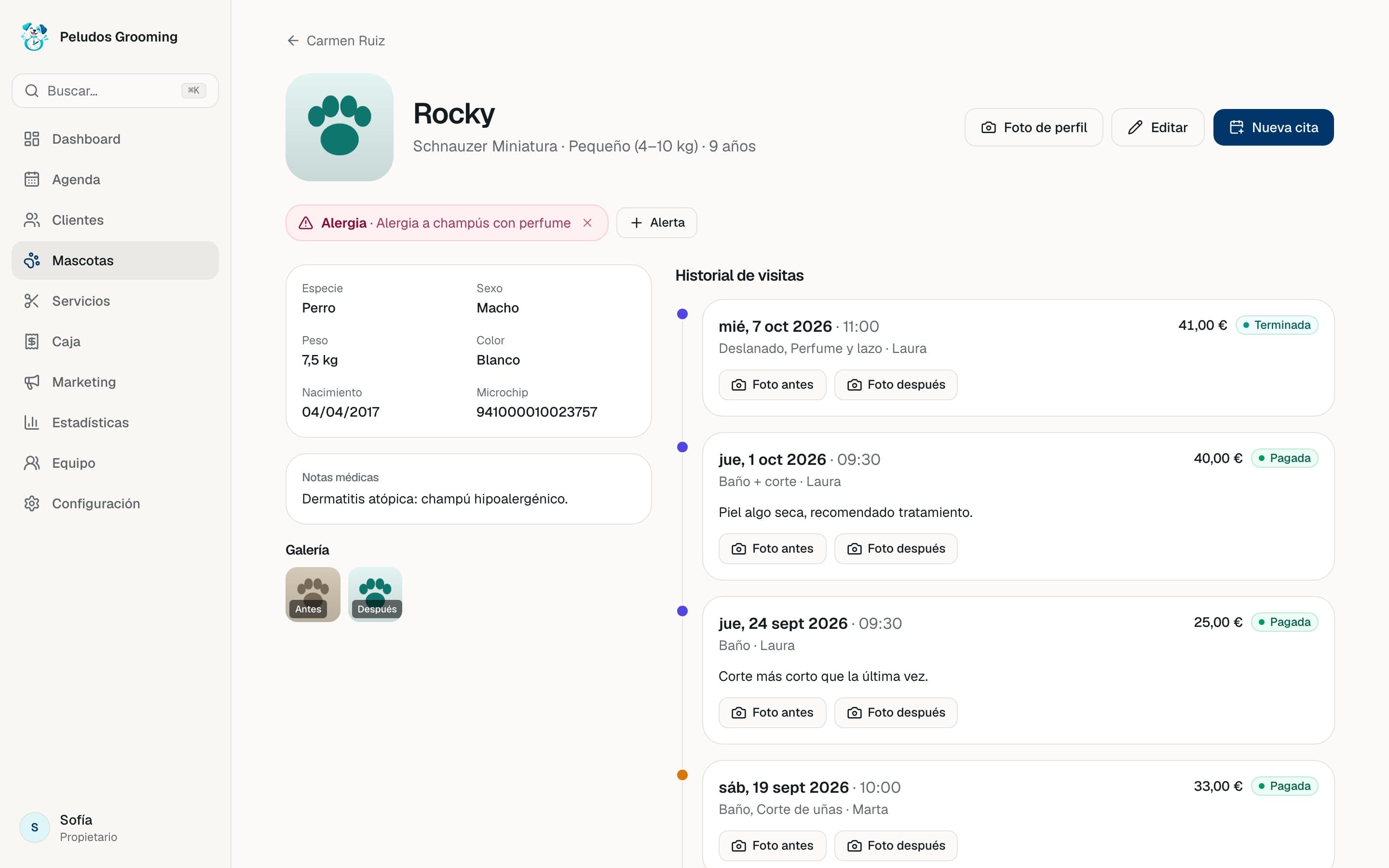Add a new Alerta

[x=656, y=223]
